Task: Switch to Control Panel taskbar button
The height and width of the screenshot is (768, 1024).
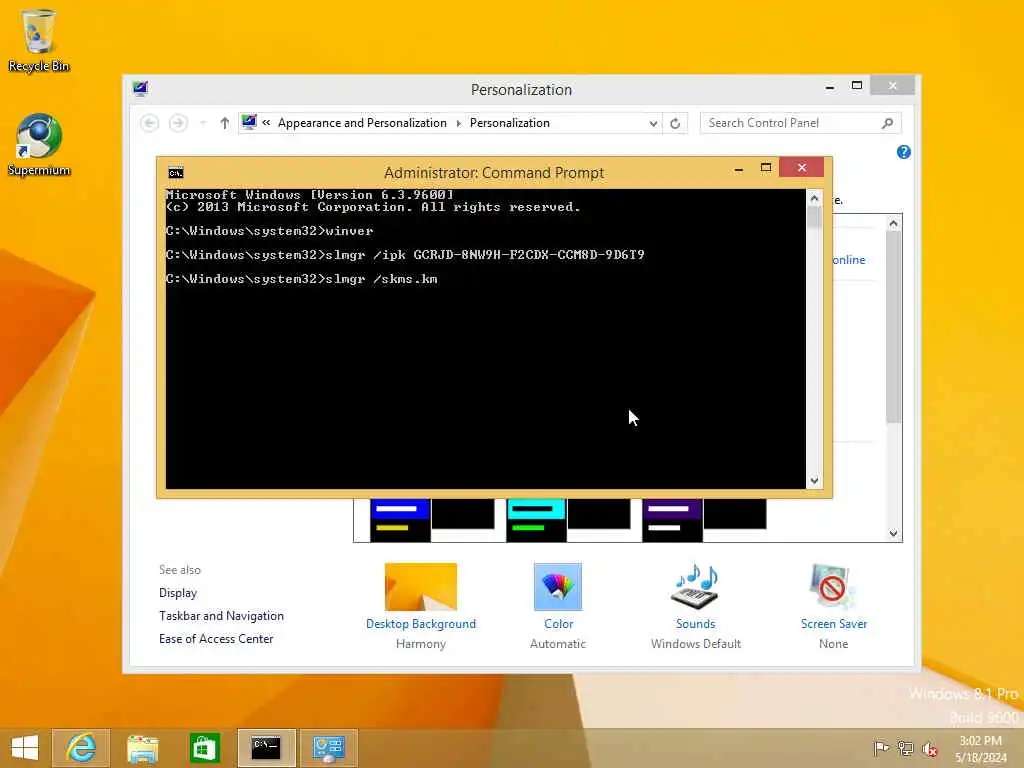Action: [328, 748]
